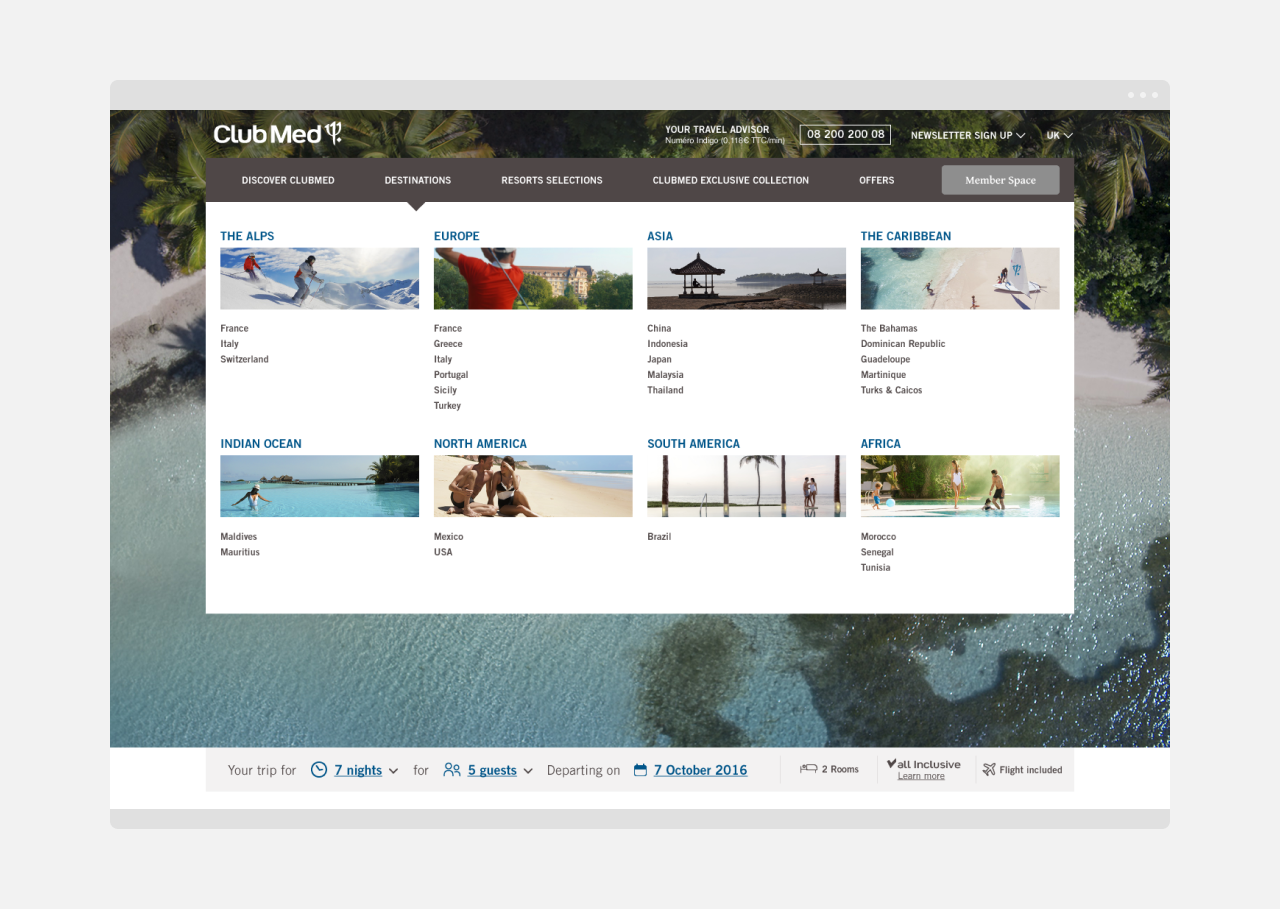The image size is (1280, 909).
Task: Open the Indian Ocean heading link
Action: [x=261, y=444]
